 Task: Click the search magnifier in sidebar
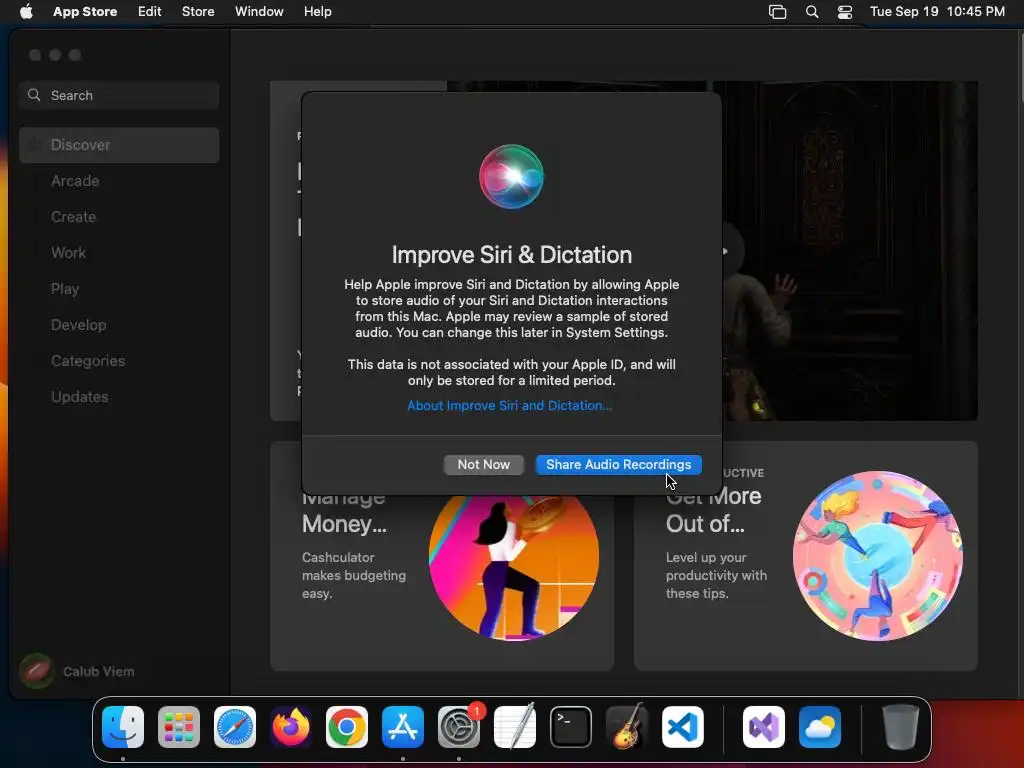tap(34, 95)
